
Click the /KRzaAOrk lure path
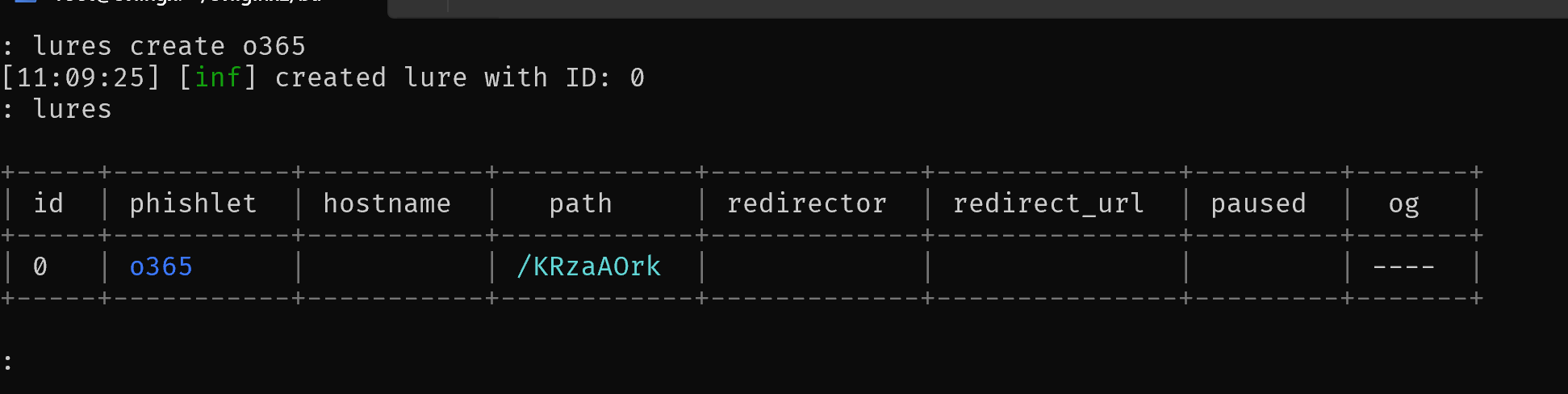coord(588,266)
